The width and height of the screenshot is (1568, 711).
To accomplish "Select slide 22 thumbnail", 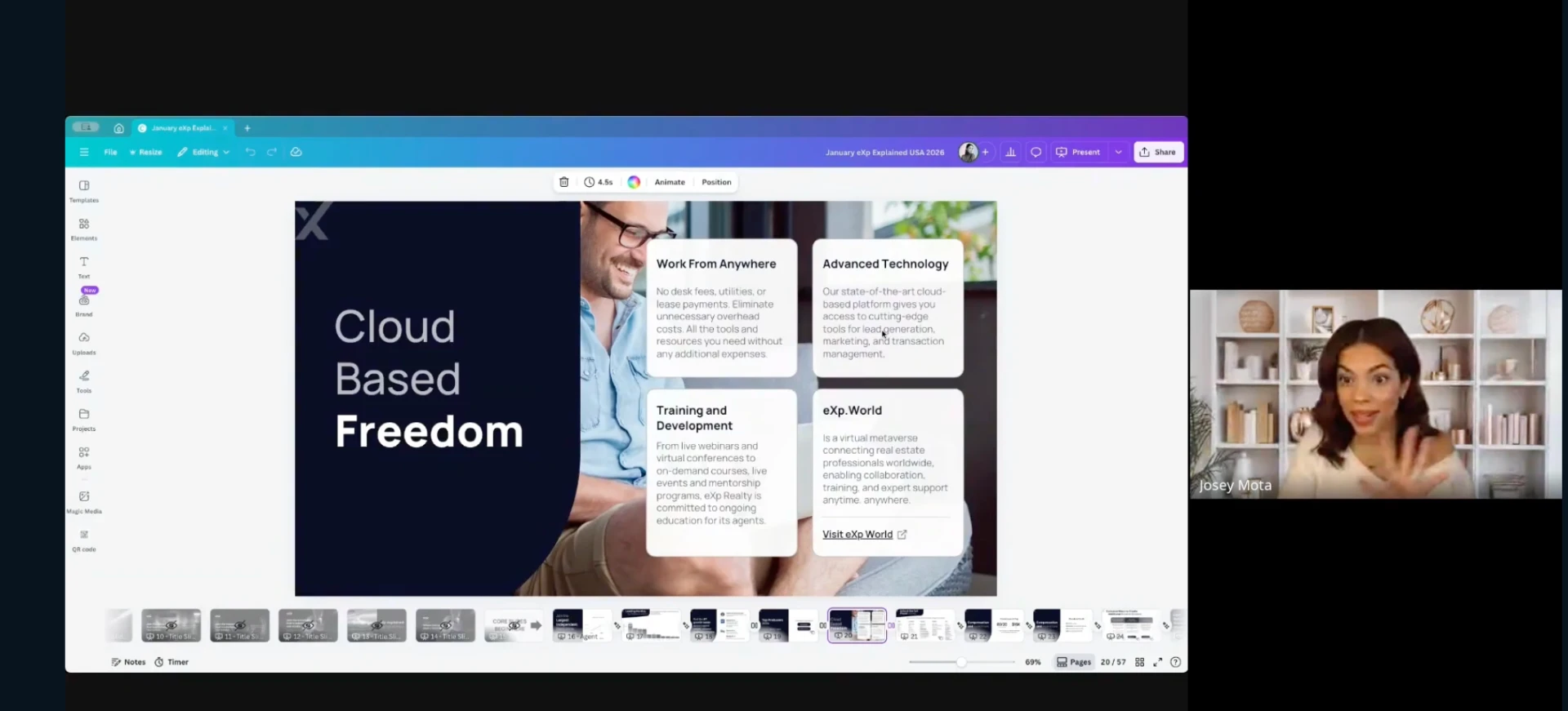I will (x=993, y=625).
